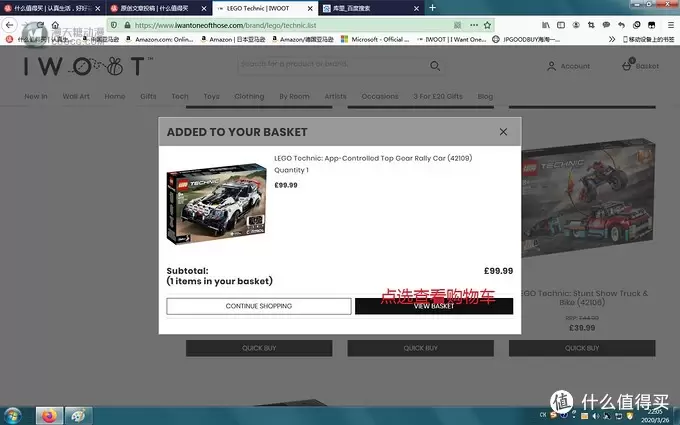
Task: Reload the current page
Action: 40,25
